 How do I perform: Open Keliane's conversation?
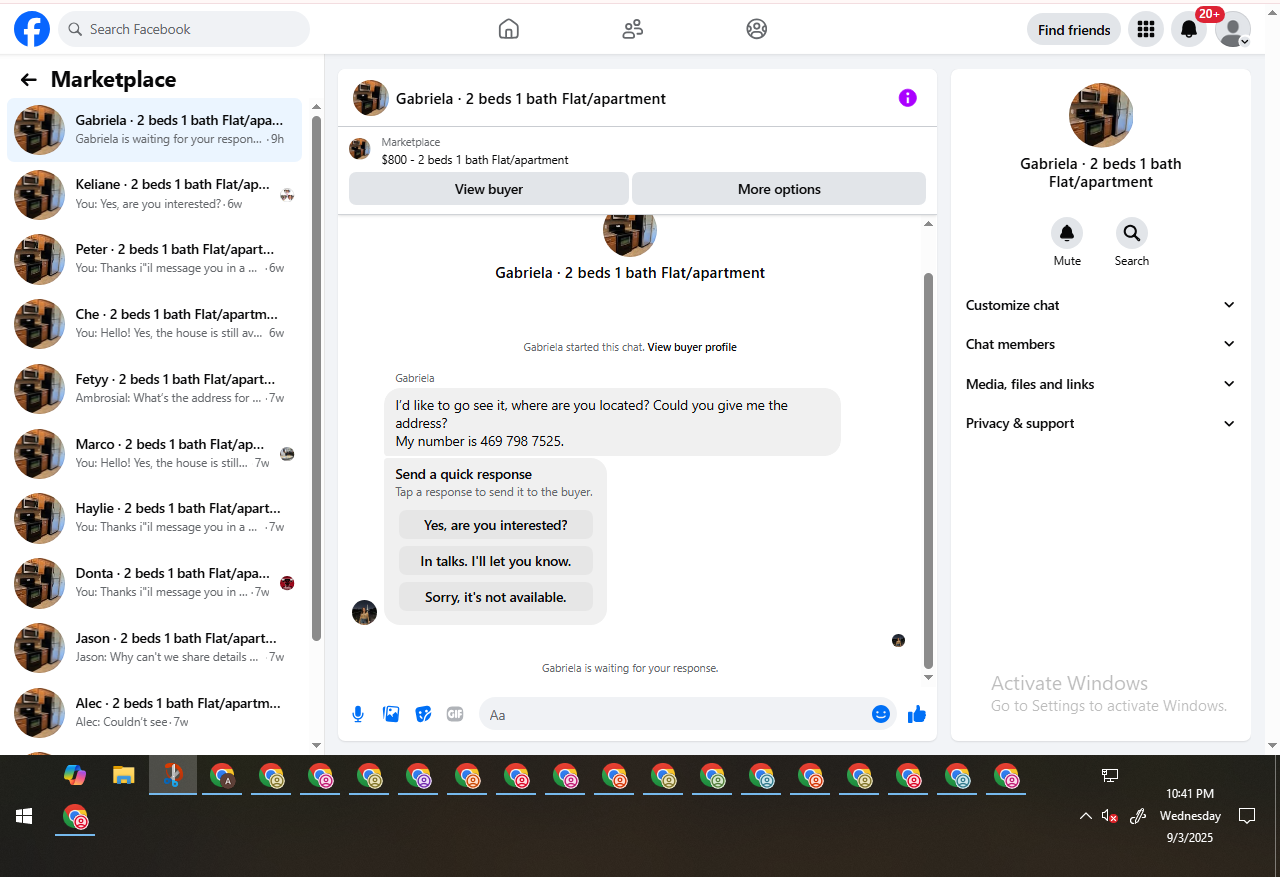click(x=154, y=194)
